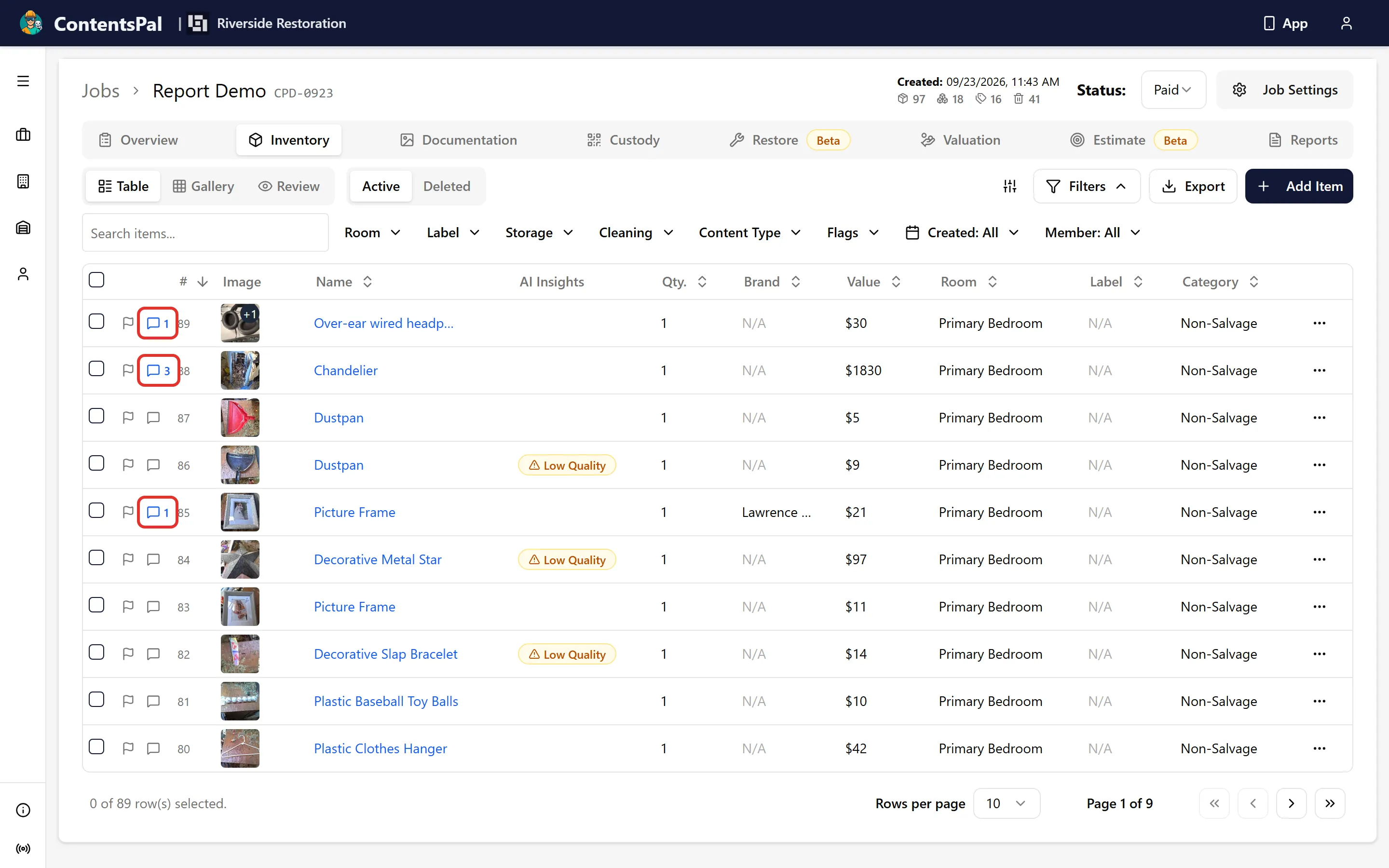The width and height of the screenshot is (1389, 868).
Task: Jump to the last page of results
Action: pos(1330,803)
